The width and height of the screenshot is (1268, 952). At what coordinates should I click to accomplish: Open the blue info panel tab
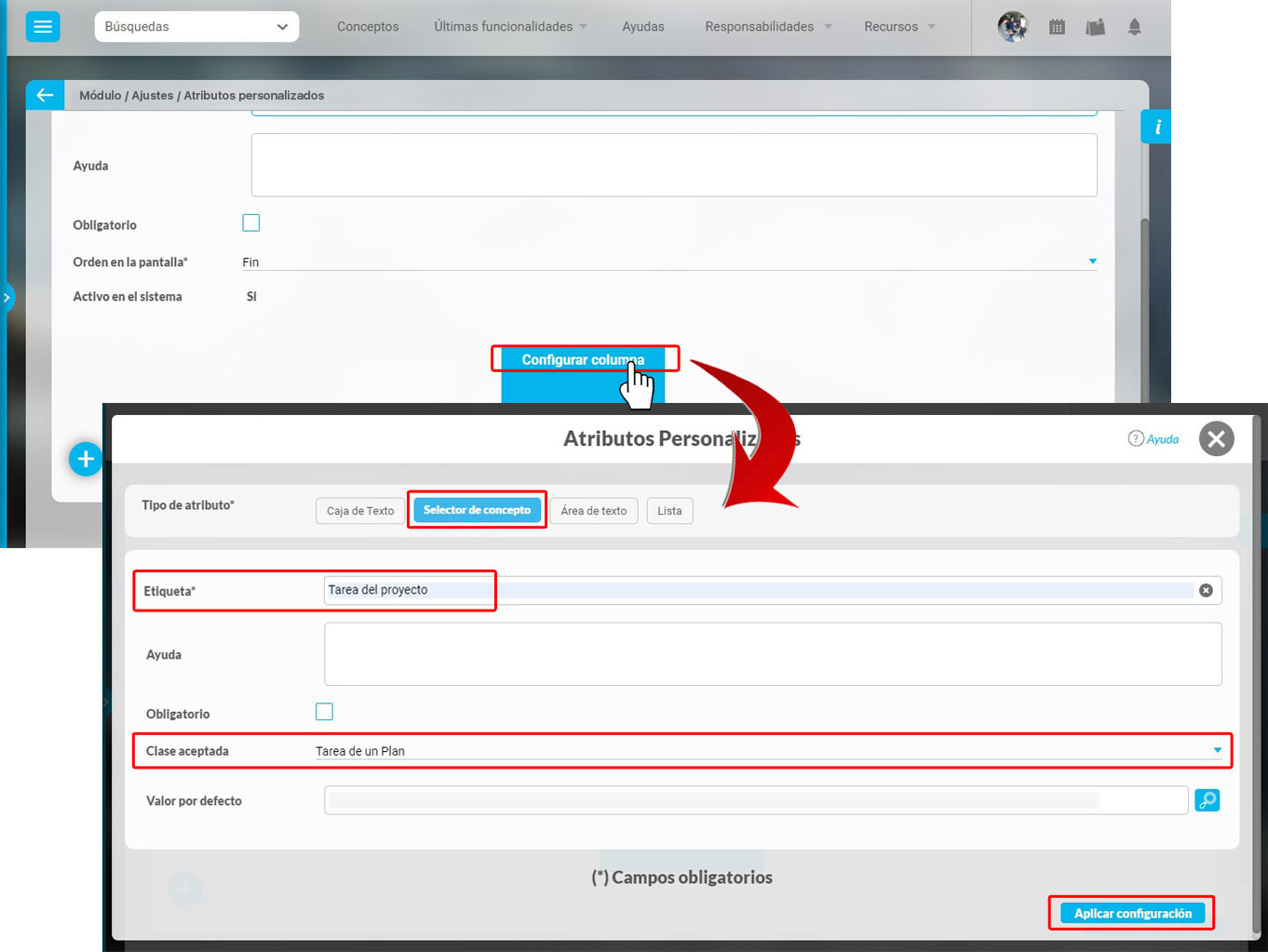1156,127
